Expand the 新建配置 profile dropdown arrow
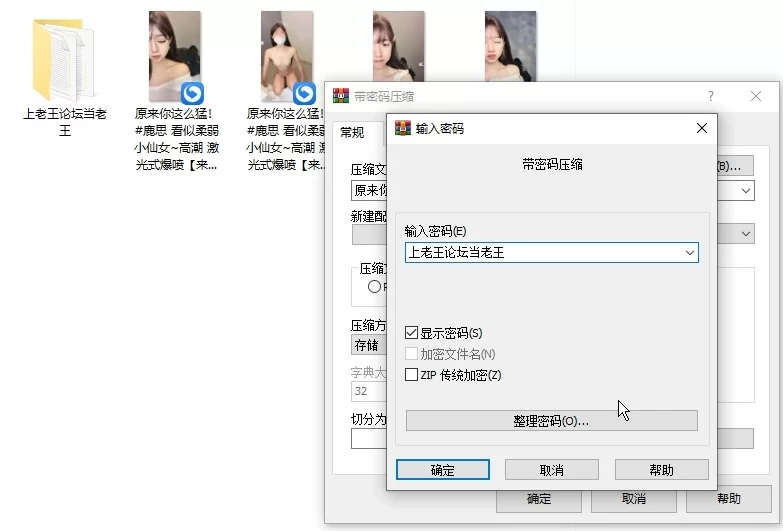 click(x=746, y=233)
